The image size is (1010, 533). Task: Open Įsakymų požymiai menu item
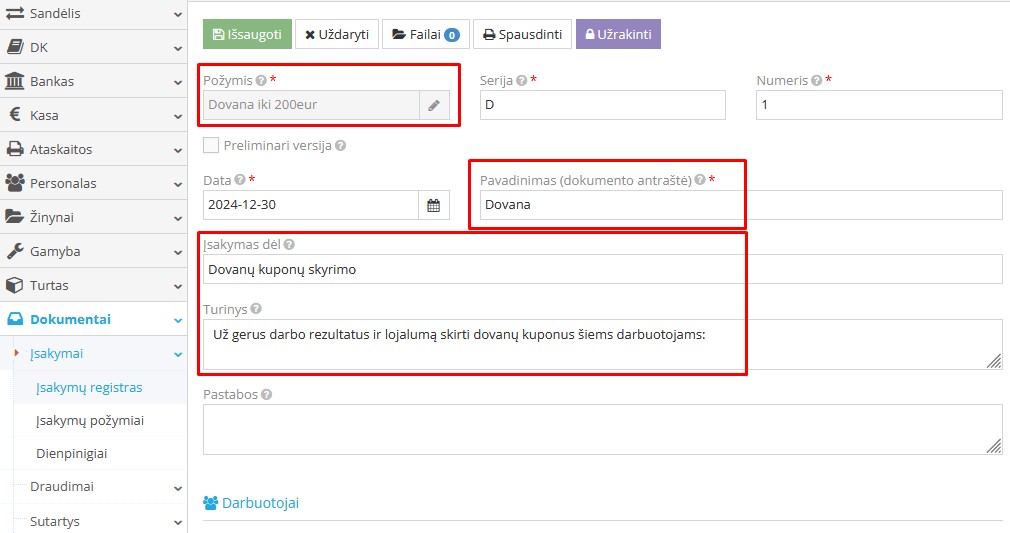[x=90, y=421]
